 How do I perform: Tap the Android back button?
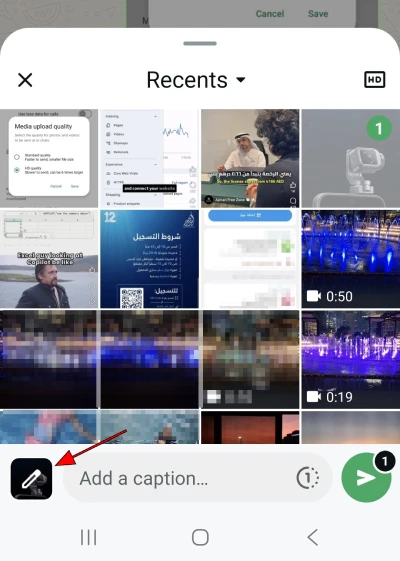coord(312,537)
